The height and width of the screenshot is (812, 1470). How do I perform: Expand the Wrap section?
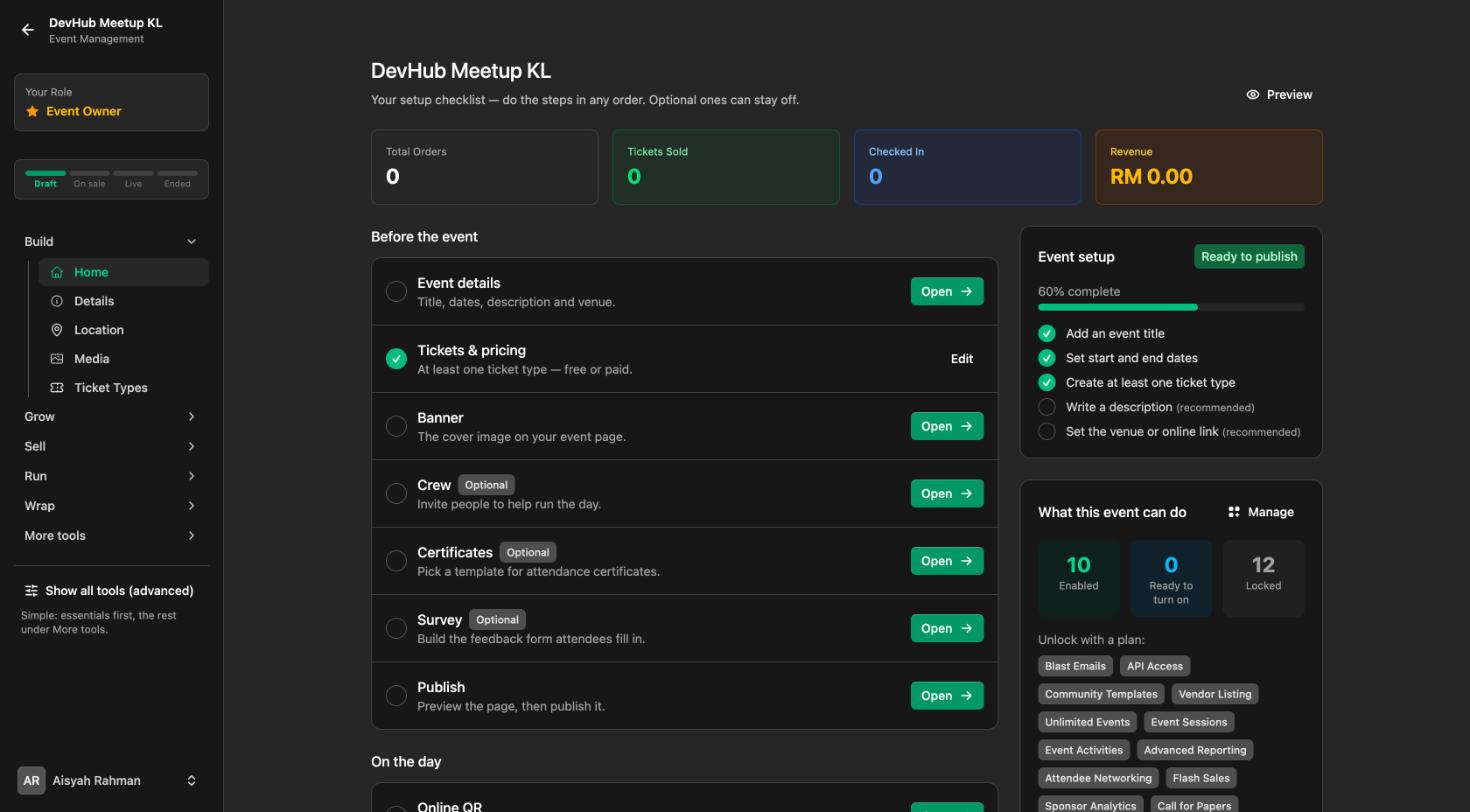coord(111,506)
